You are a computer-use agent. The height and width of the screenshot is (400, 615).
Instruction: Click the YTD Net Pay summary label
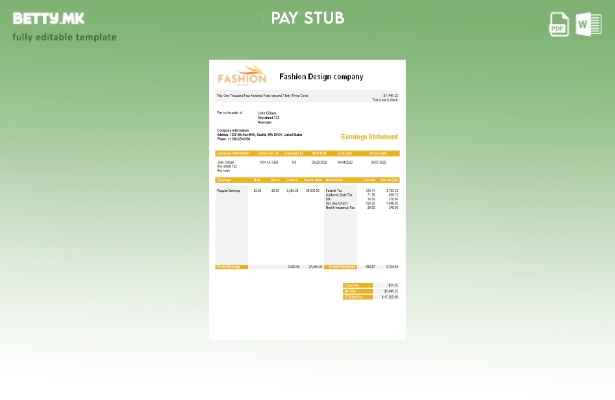[356, 297]
